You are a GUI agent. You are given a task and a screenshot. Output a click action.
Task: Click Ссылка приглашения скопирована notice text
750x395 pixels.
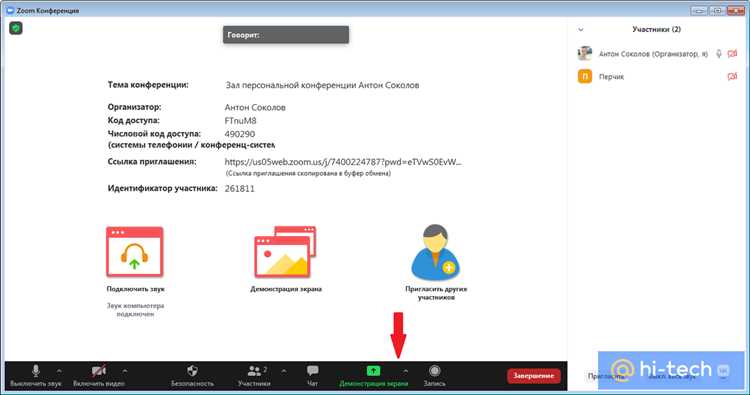coord(308,174)
